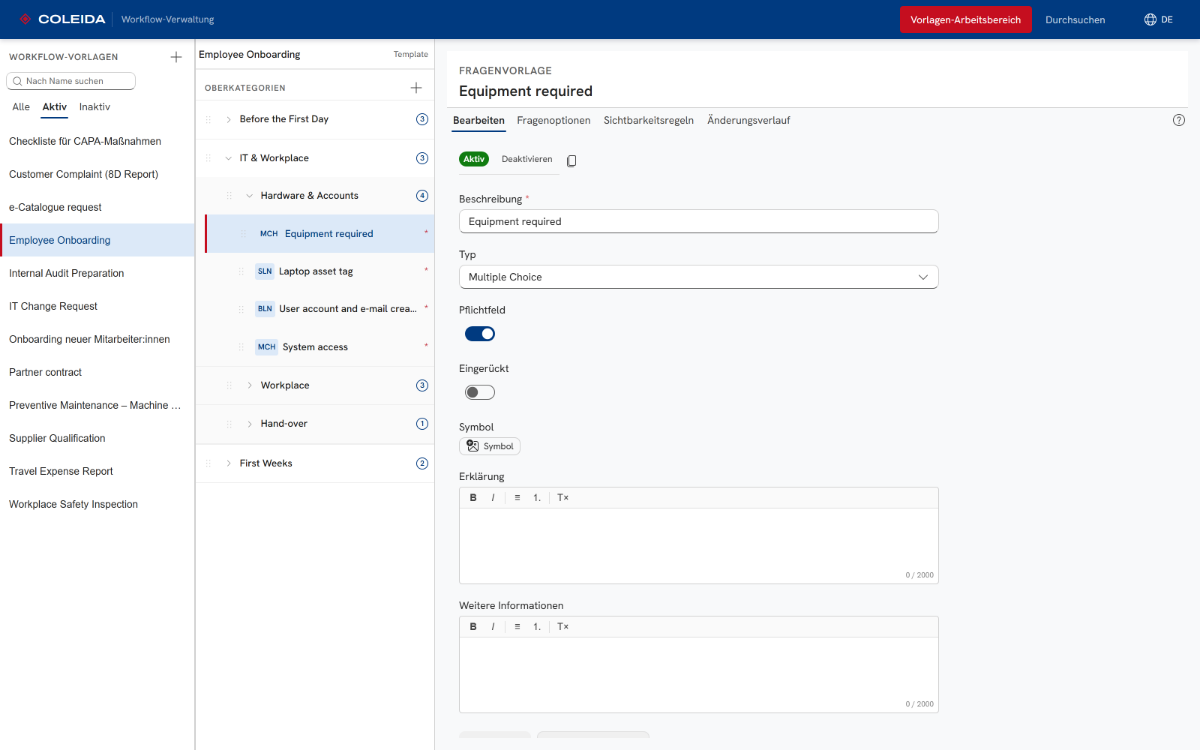Collapse Hardware & Accounts subcategory

[x=250, y=196]
